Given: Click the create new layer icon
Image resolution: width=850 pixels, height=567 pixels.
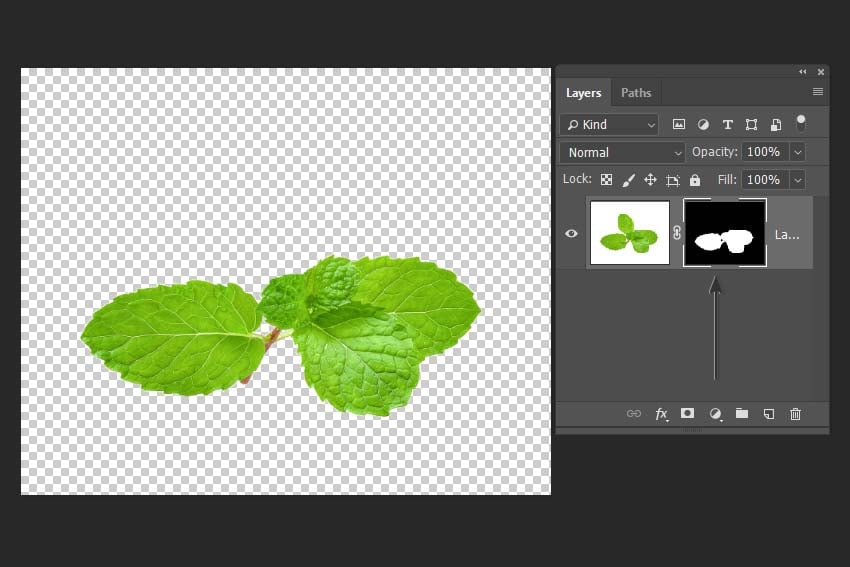Looking at the screenshot, I should 769,414.
